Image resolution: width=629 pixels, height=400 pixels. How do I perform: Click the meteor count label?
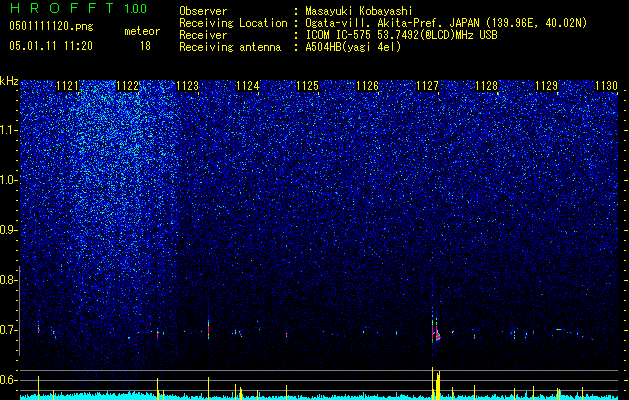(x=142, y=31)
